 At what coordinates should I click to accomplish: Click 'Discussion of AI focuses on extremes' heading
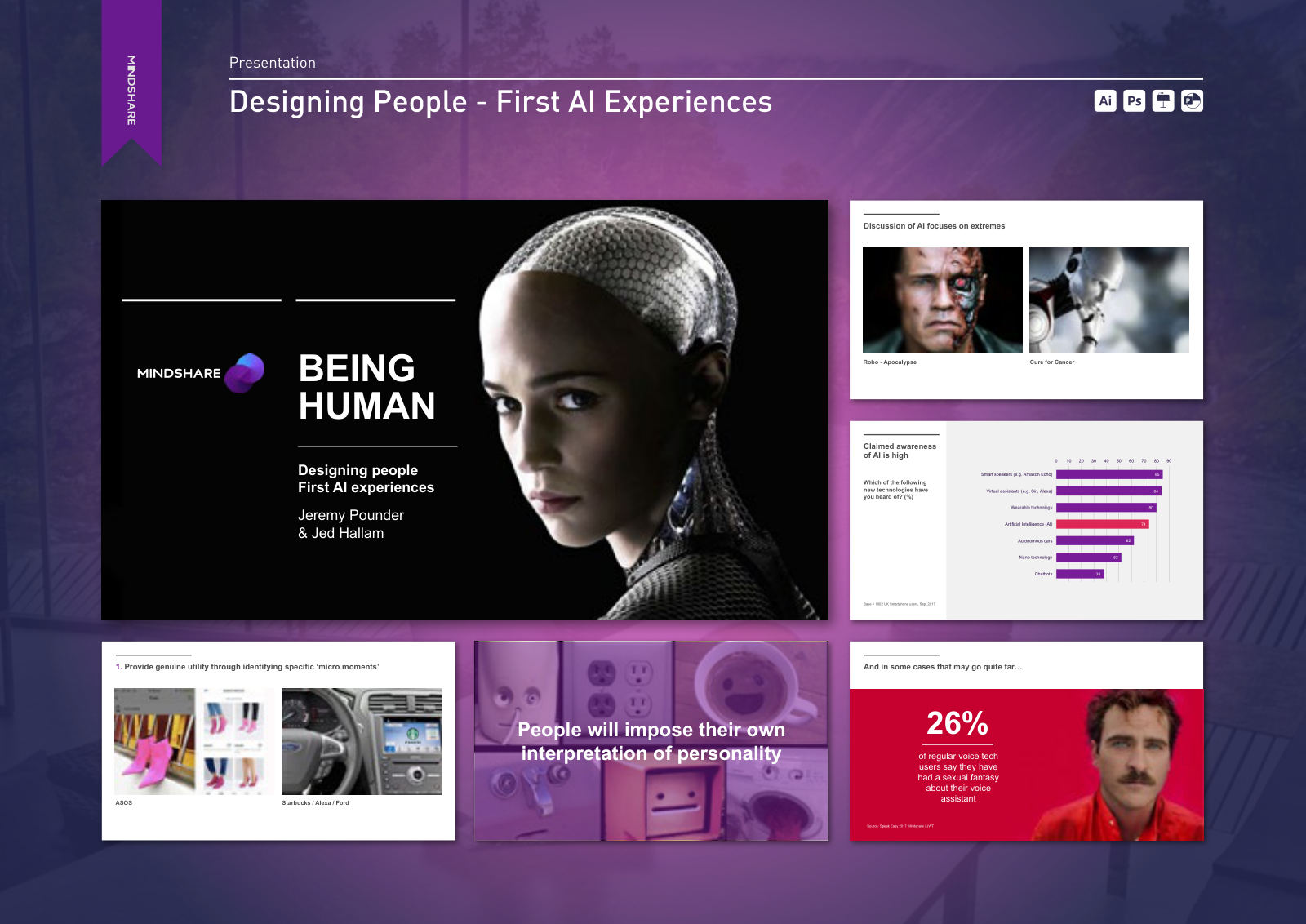coord(934,226)
